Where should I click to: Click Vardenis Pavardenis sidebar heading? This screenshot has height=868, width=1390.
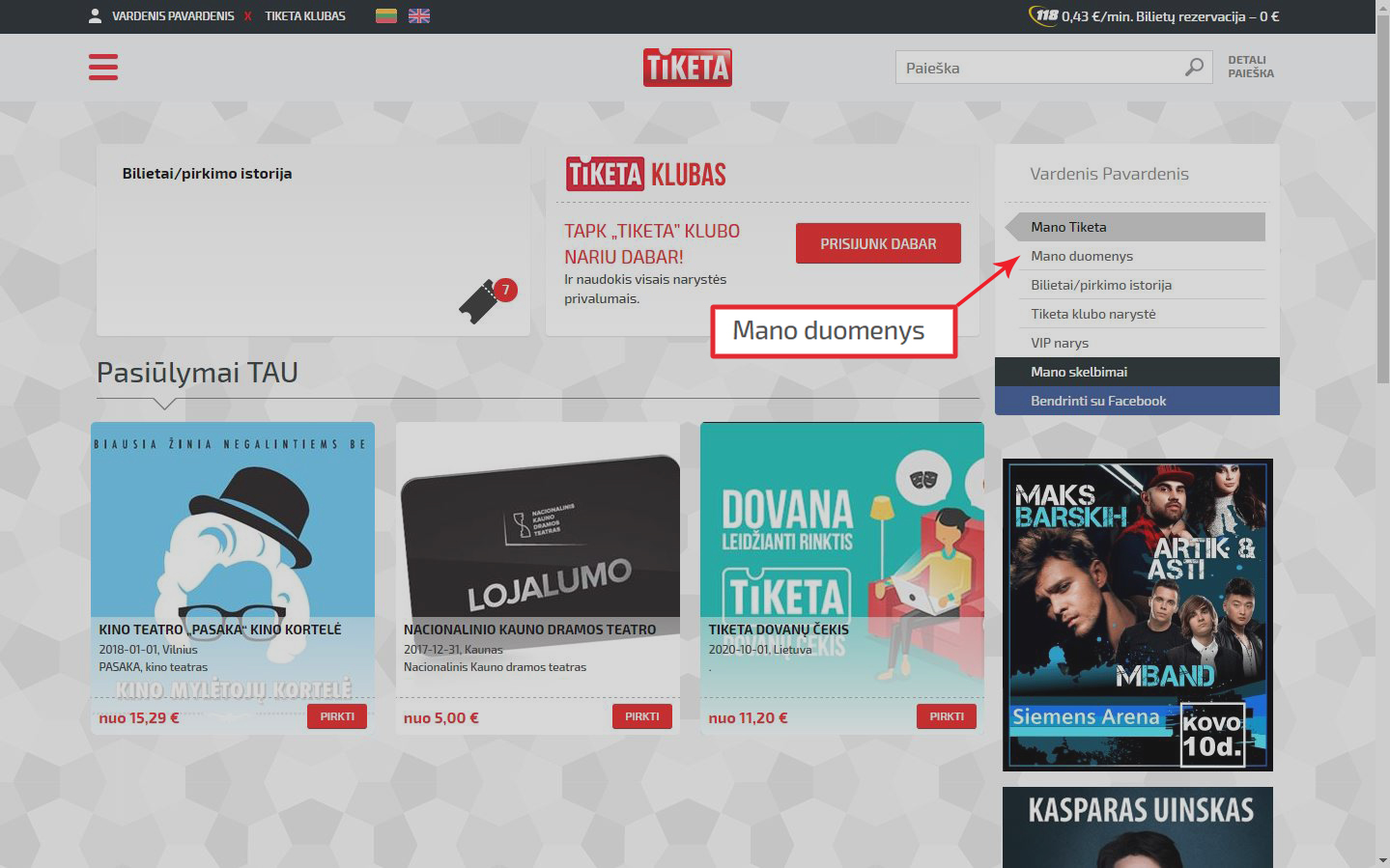tap(1109, 174)
